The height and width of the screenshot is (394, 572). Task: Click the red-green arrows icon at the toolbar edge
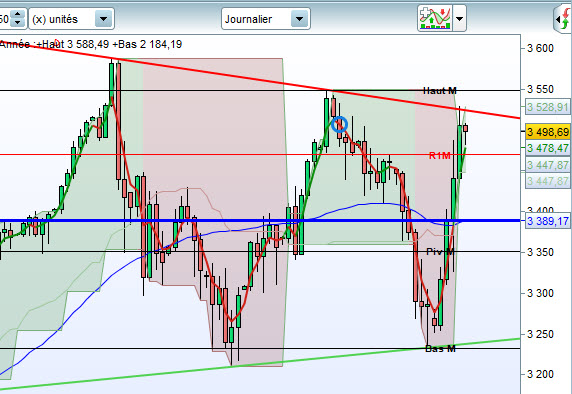click(x=564, y=19)
